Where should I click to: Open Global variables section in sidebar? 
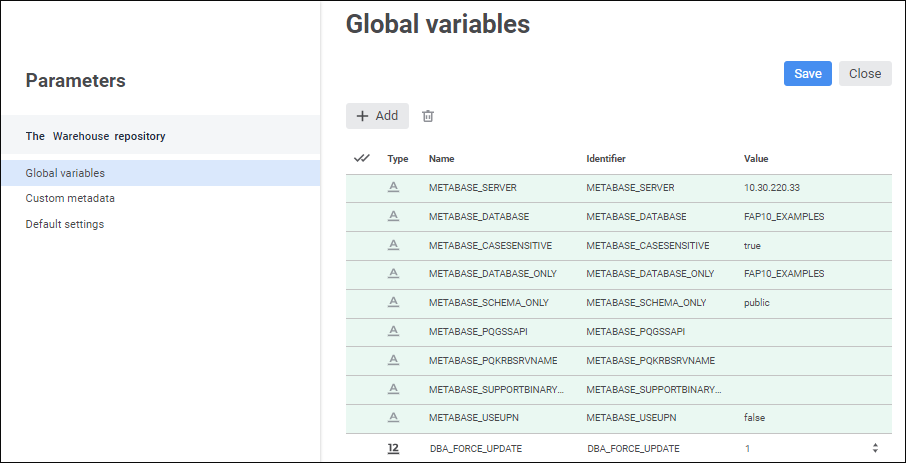(x=65, y=173)
